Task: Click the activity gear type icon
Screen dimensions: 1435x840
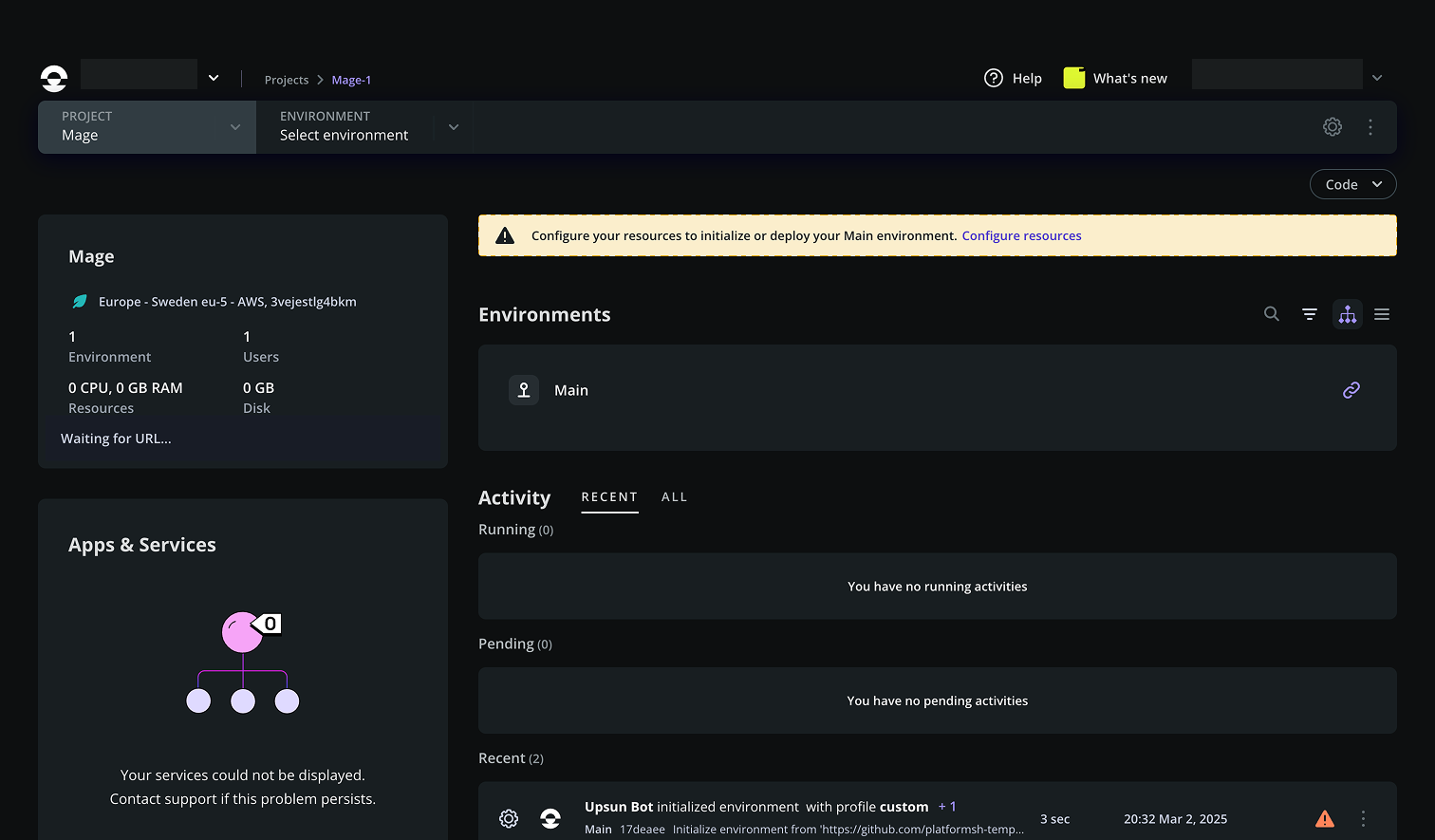Action: click(x=509, y=818)
